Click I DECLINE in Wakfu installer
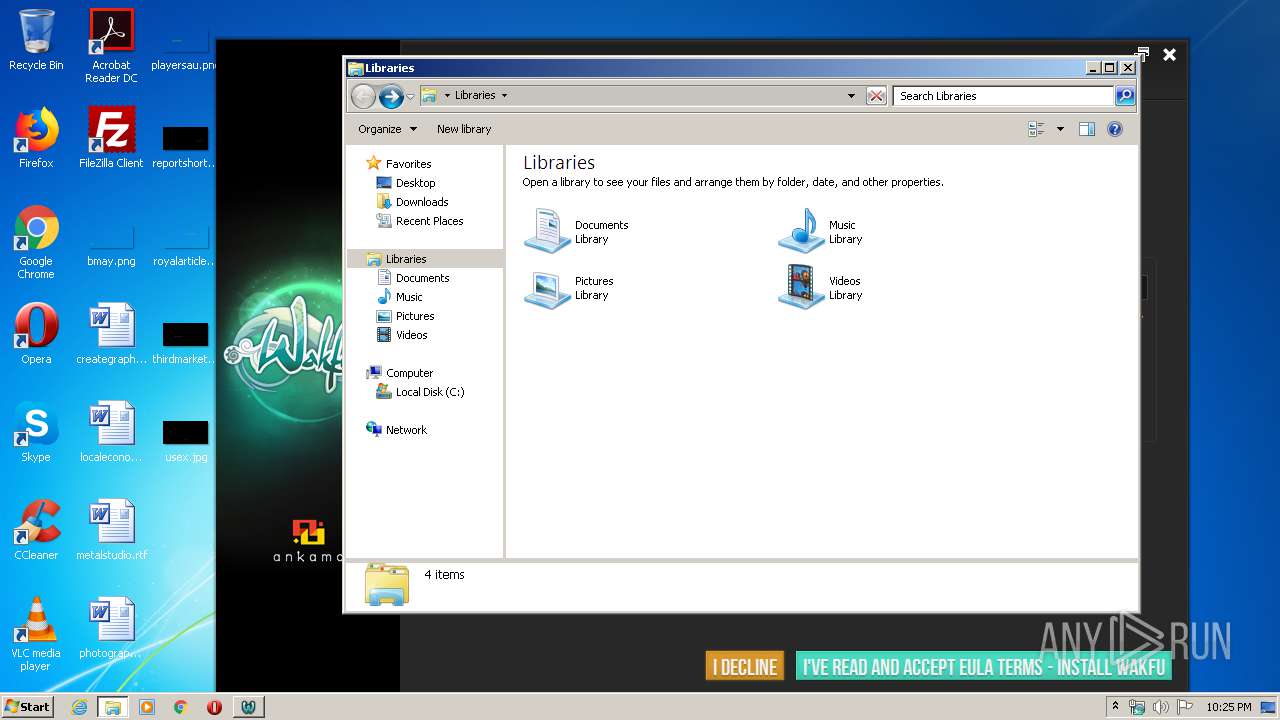This screenshot has width=1280, height=720. (745, 667)
